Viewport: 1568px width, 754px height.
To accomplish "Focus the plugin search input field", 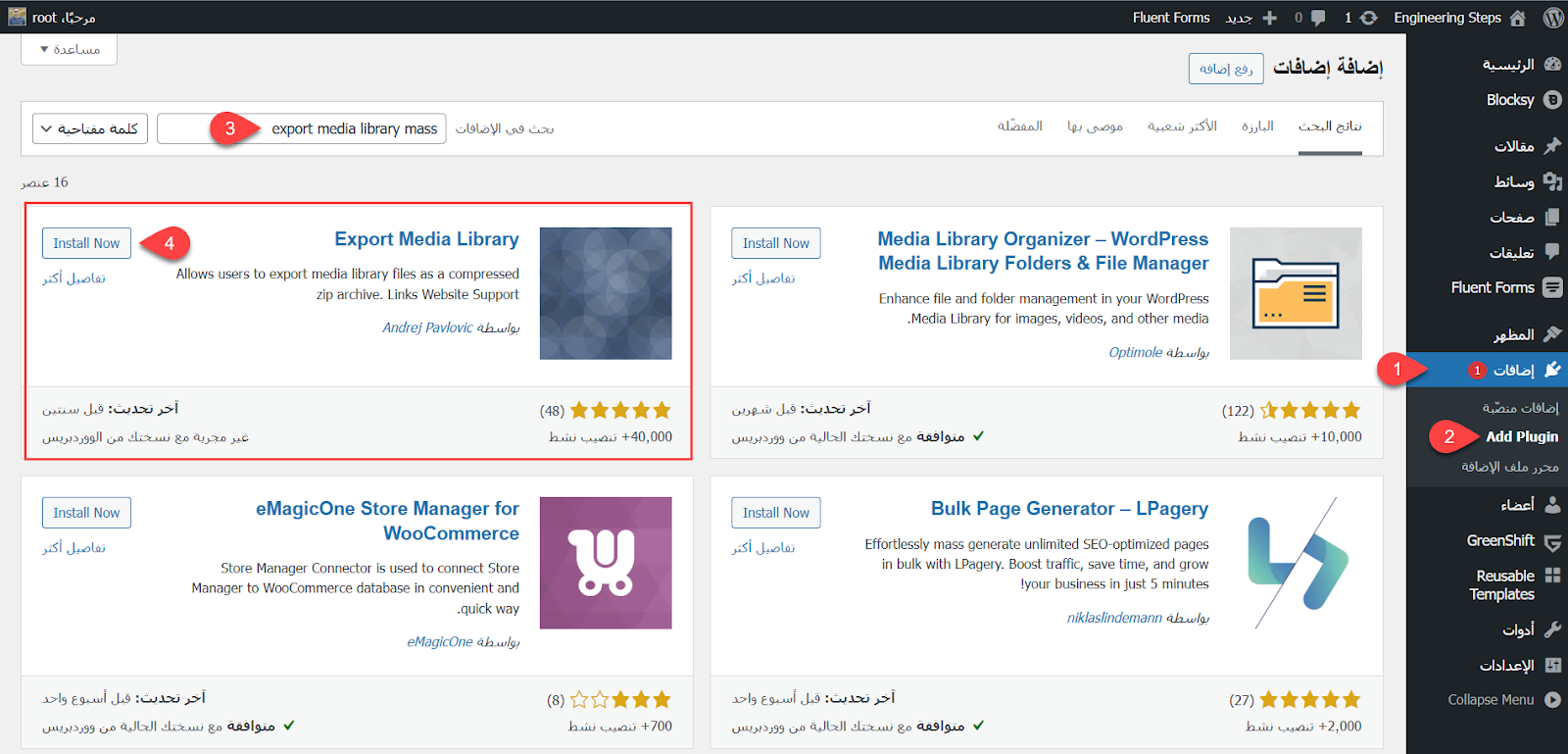I will 302,128.
